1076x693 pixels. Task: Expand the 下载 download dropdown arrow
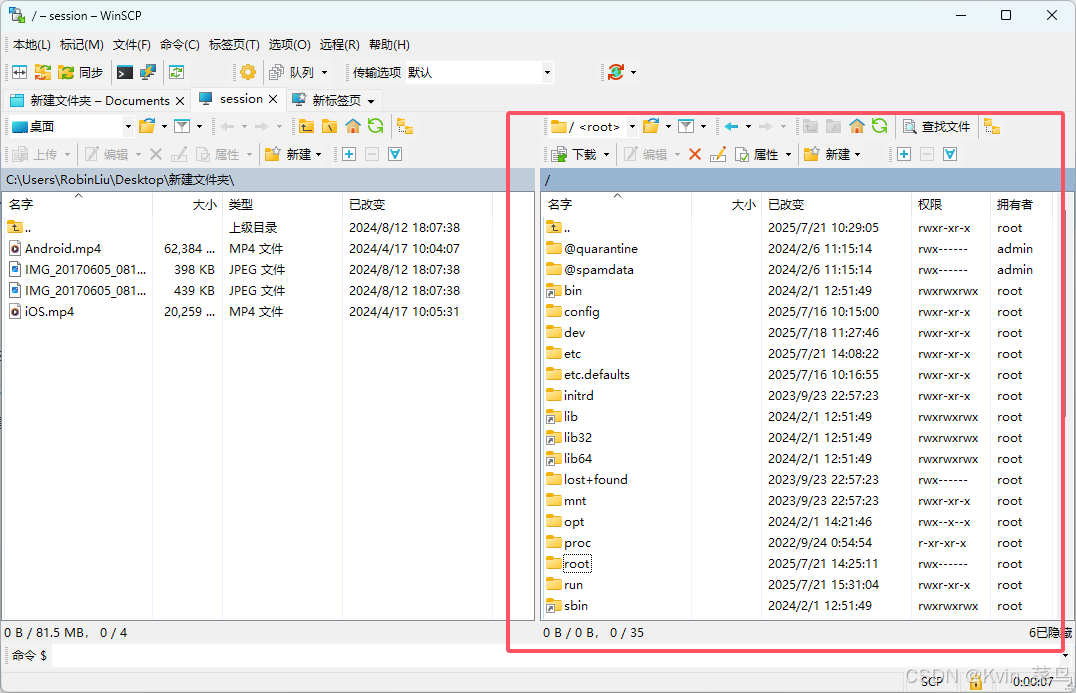click(x=607, y=154)
